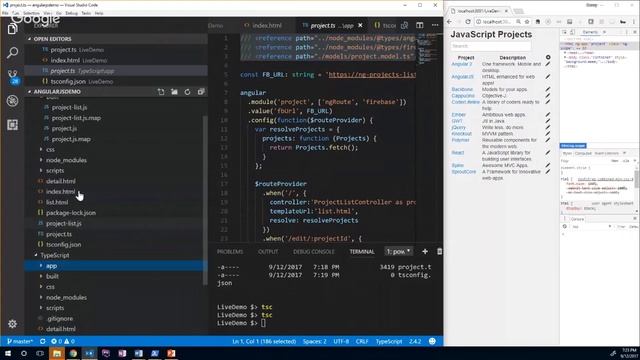This screenshot has width=640, height=360.
Task: Open Angular 2 project link
Action: (x=462, y=64)
